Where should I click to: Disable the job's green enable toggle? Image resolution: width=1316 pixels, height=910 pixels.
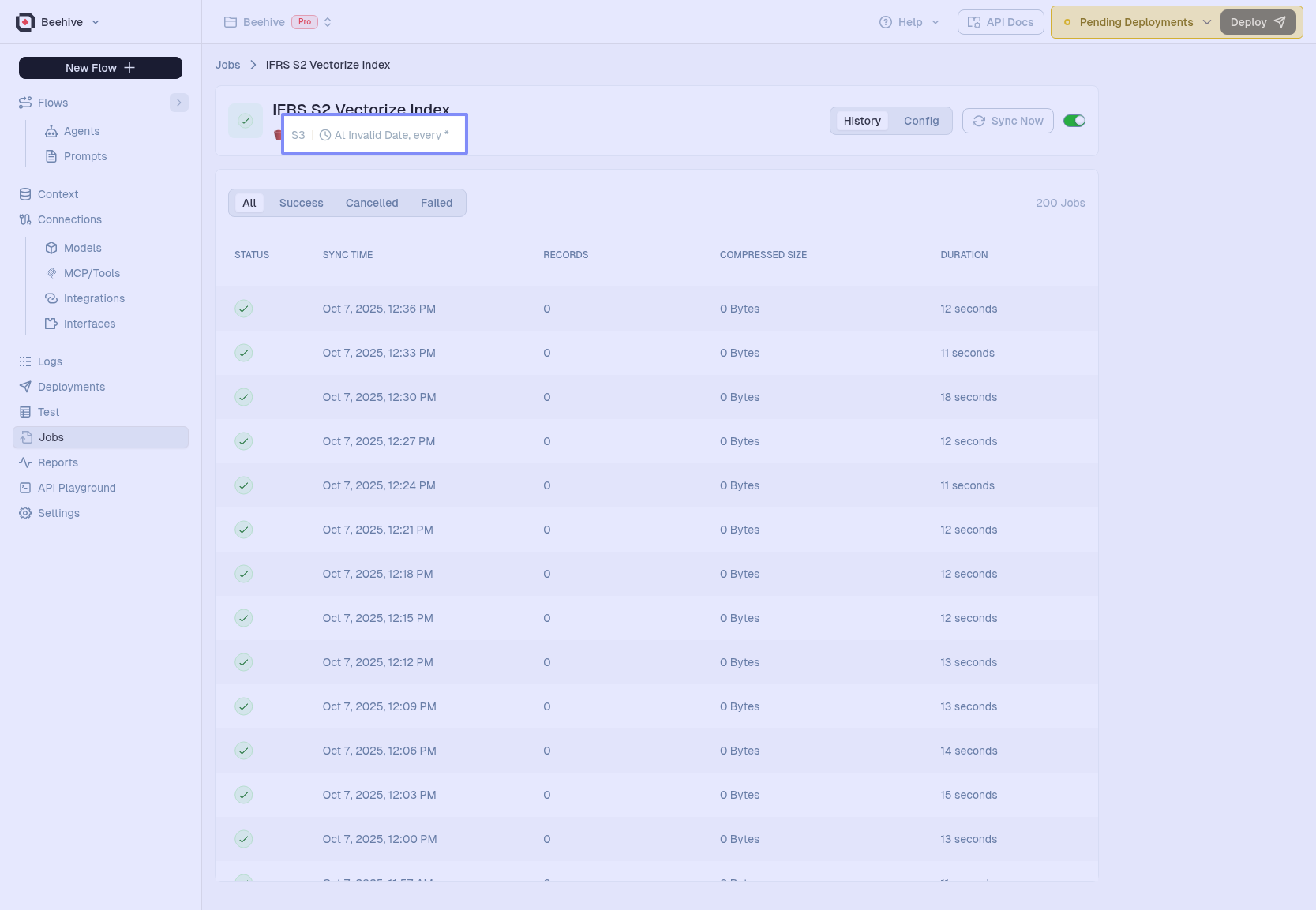[1074, 121]
